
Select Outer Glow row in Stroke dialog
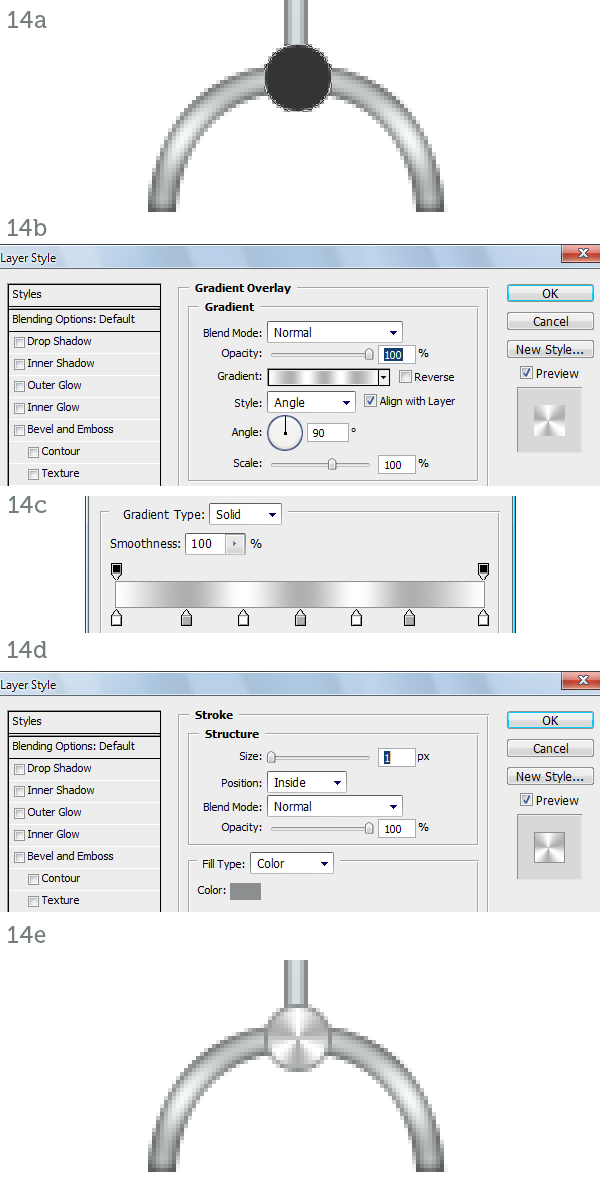click(x=84, y=812)
